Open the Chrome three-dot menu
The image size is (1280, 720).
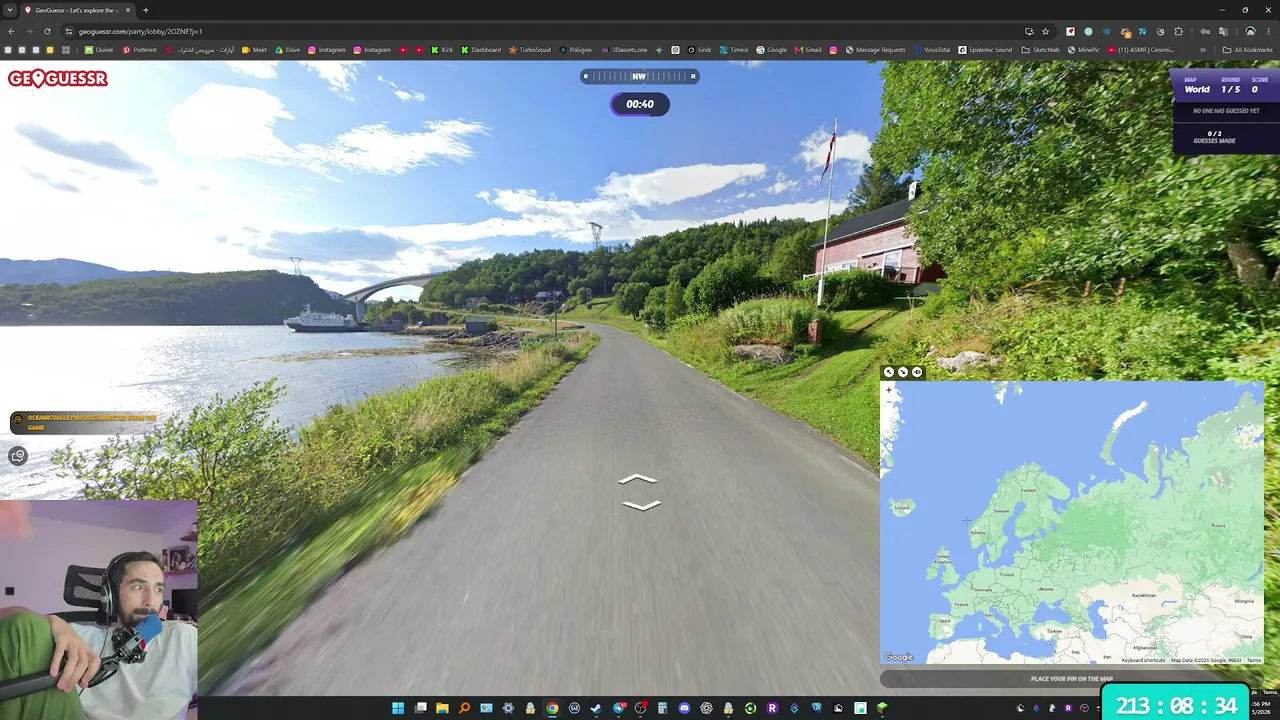[1268, 31]
